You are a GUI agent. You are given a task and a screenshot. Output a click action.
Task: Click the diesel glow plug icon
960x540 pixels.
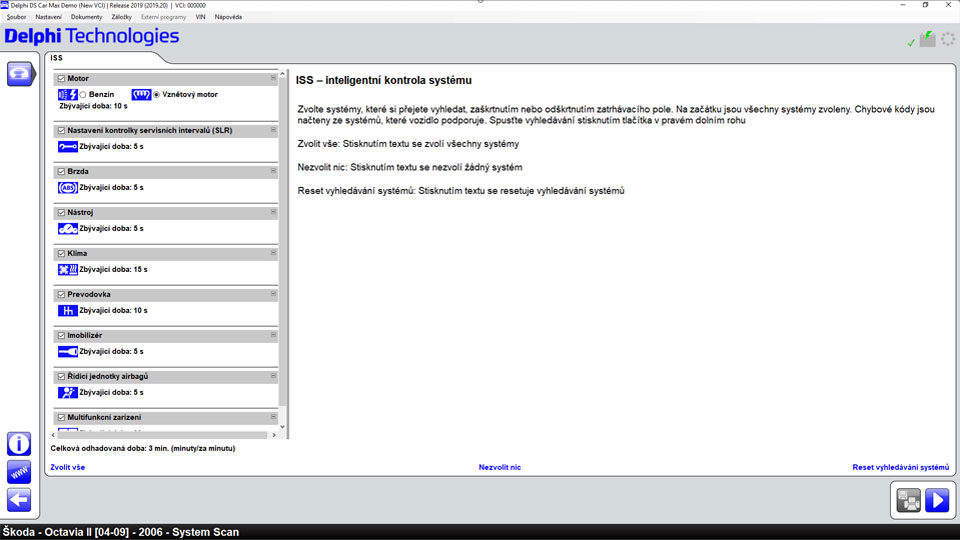pyautogui.click(x=141, y=94)
